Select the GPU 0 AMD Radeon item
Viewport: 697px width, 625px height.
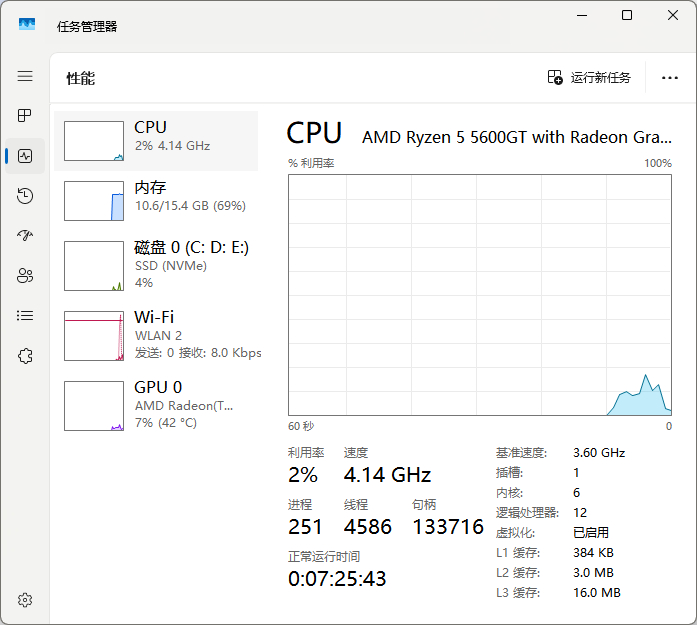coord(156,405)
